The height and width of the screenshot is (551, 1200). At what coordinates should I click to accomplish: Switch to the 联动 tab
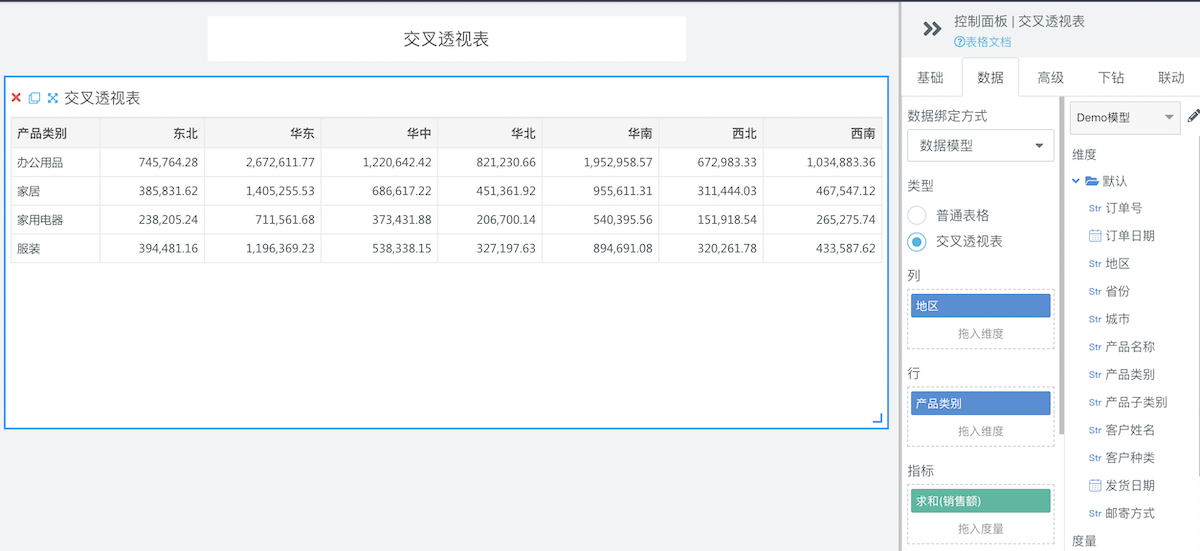click(x=1171, y=77)
